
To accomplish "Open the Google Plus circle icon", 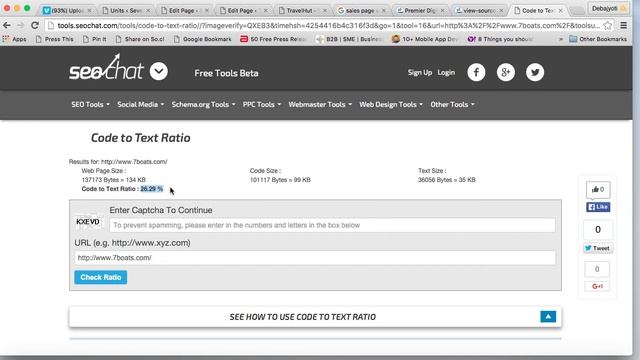I will click(506, 72).
